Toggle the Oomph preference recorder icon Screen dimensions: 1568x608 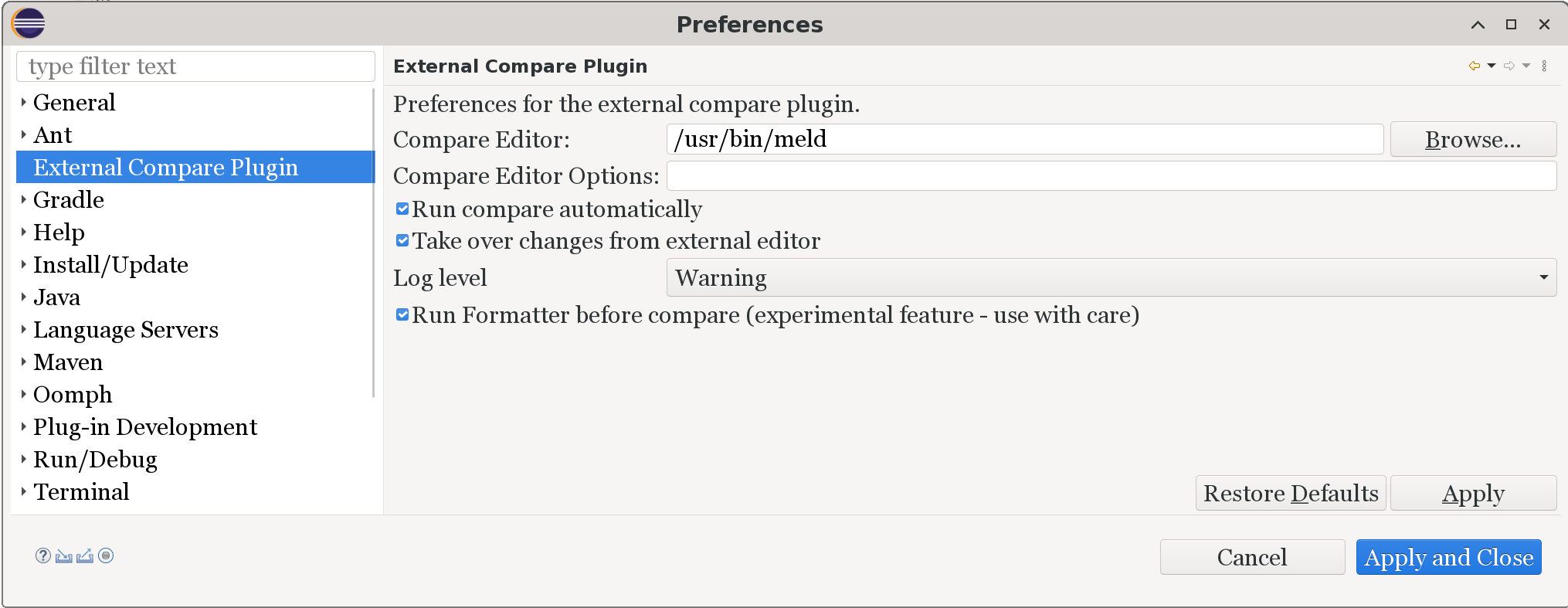(105, 556)
